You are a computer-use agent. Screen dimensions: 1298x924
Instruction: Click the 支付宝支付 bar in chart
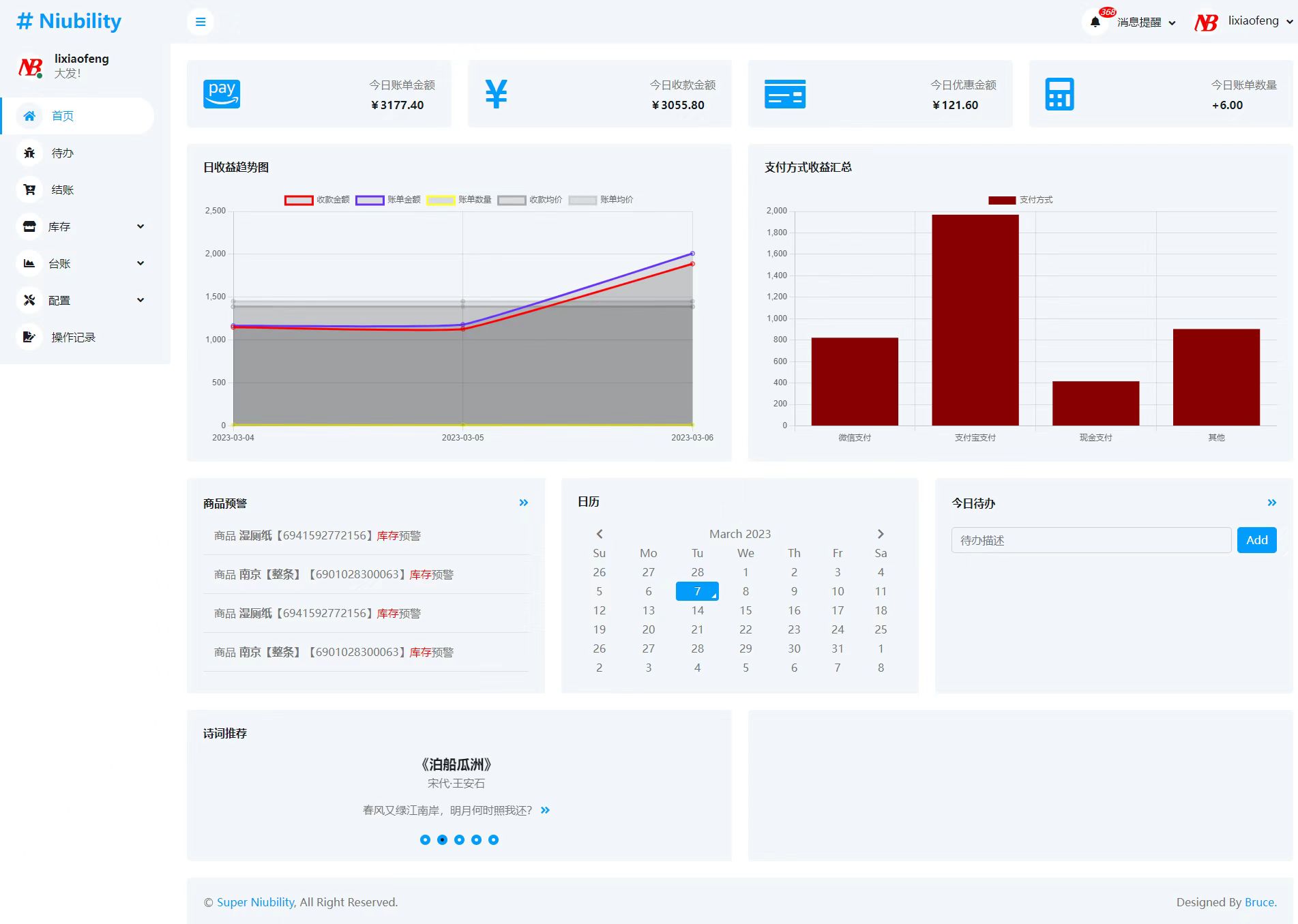[975, 320]
